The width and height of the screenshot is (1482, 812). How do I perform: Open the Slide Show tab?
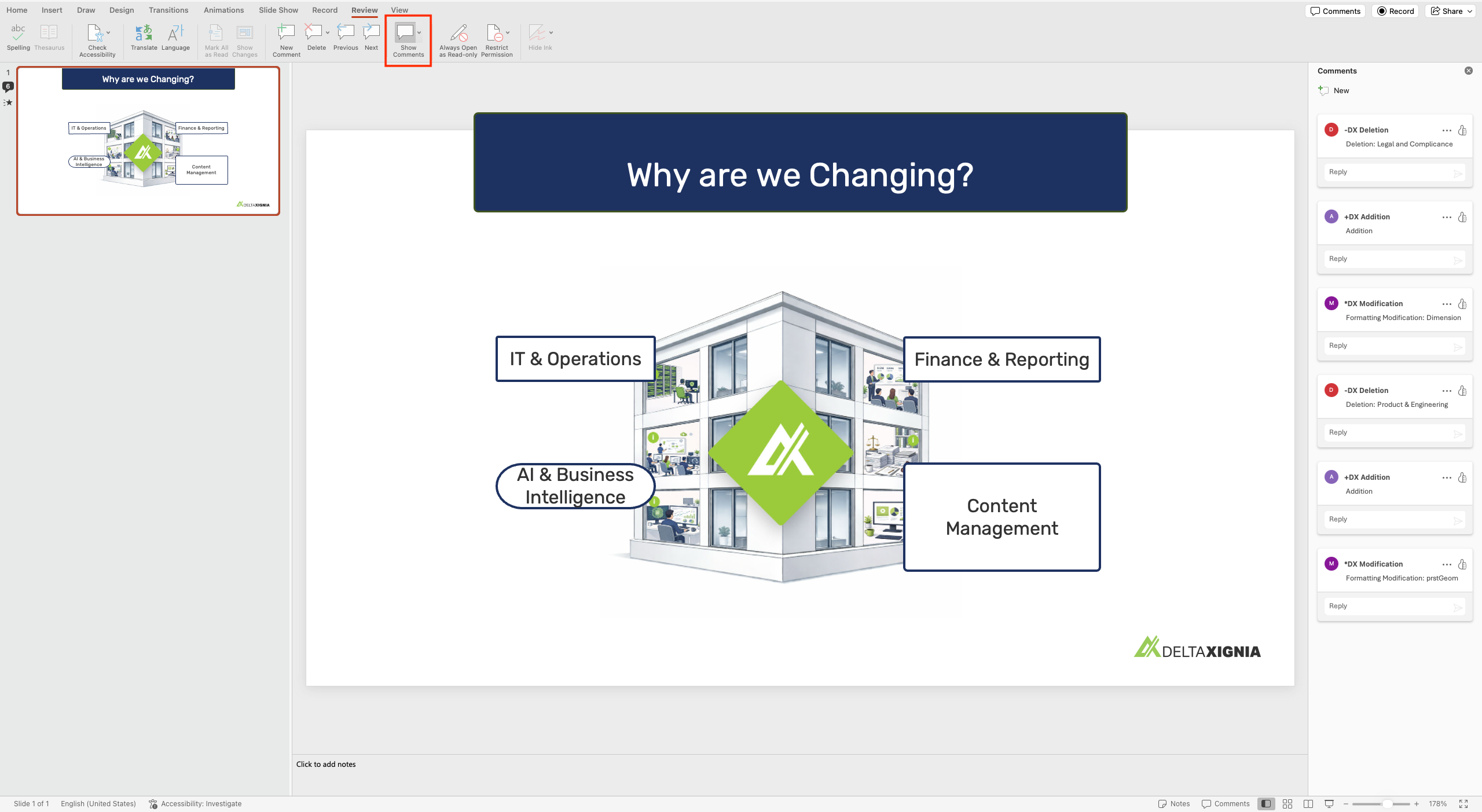pyautogui.click(x=278, y=10)
